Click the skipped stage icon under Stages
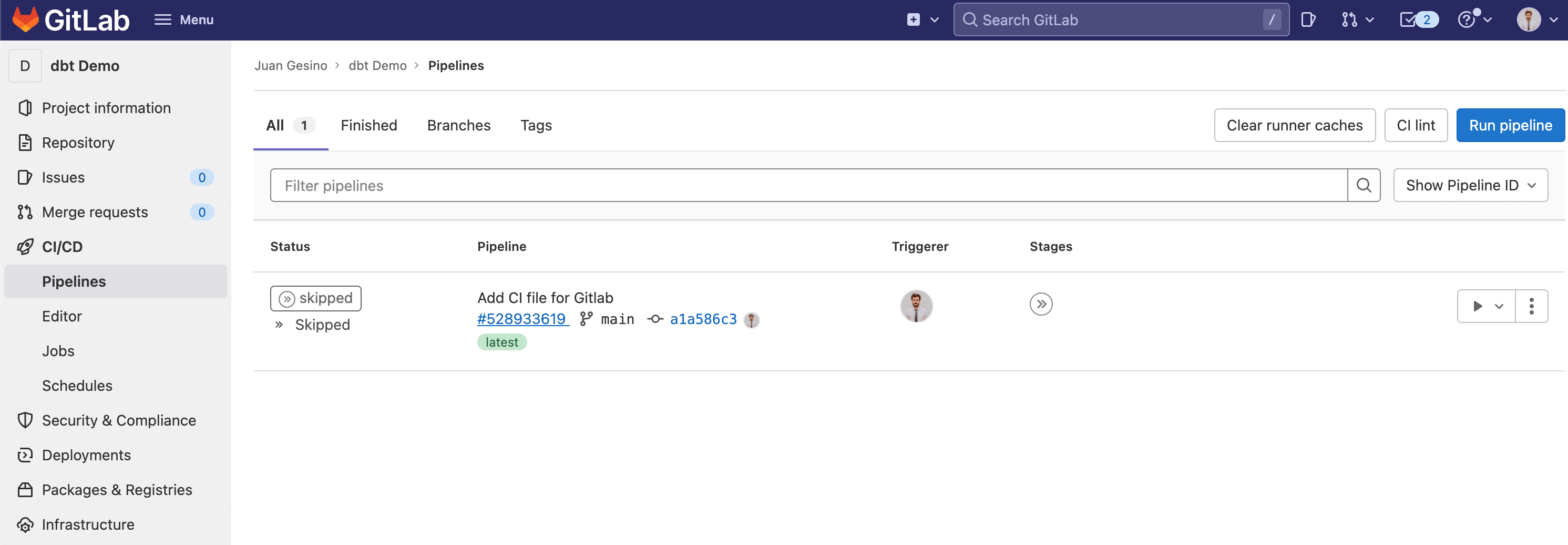Viewport: 1568px width, 545px height. [x=1041, y=305]
